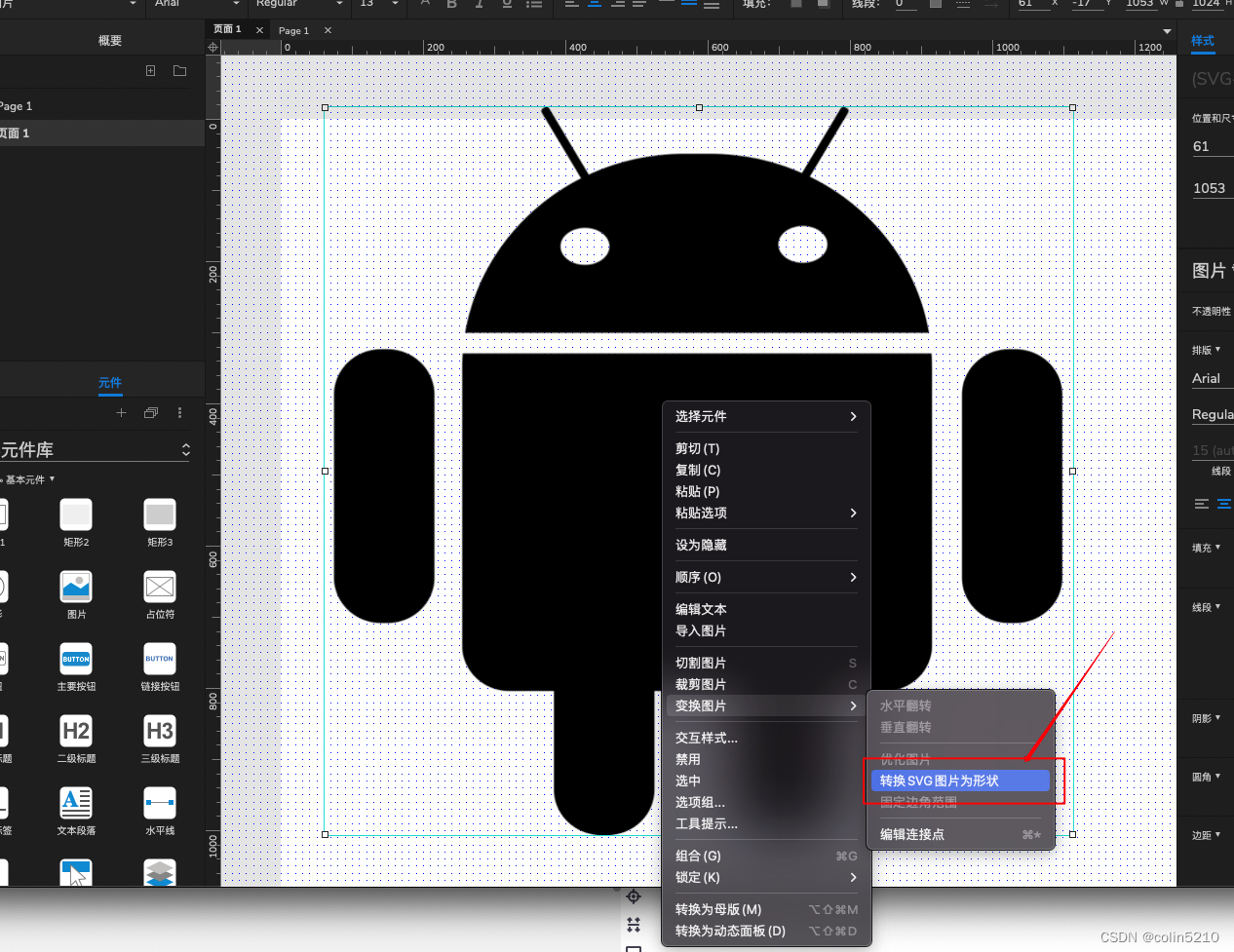This screenshot has height=952, width=1234.
Task: Choose the 主要按钮 primary button widget
Action: click(76, 666)
